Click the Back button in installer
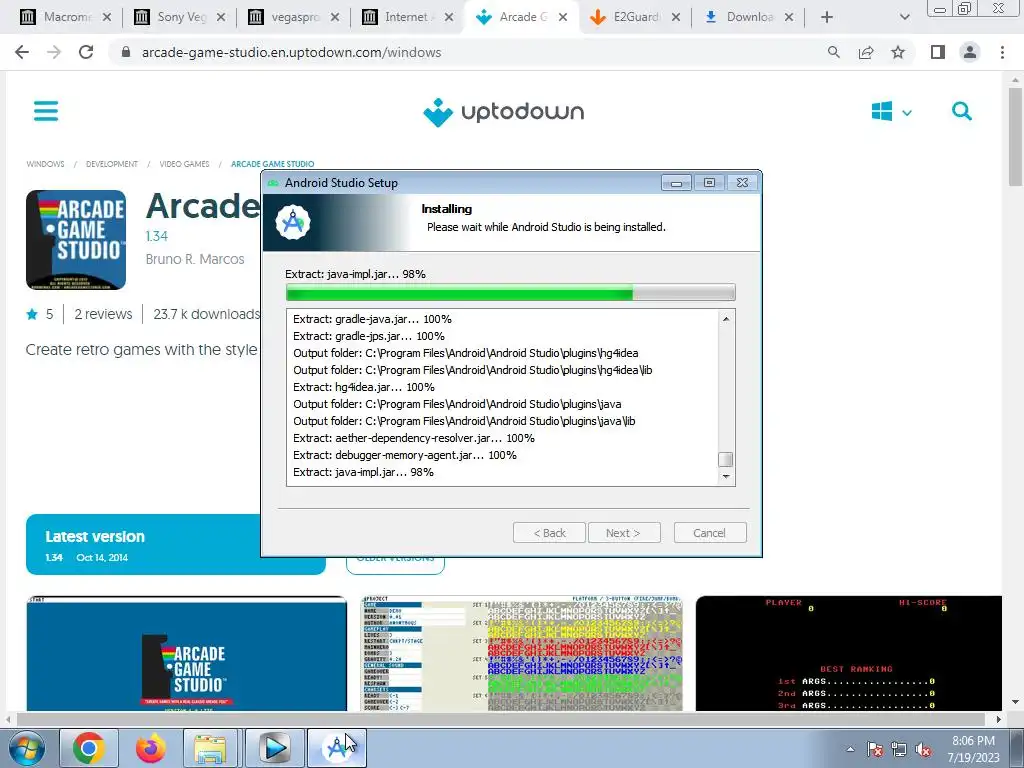This screenshot has width=1024, height=768. coord(549,533)
